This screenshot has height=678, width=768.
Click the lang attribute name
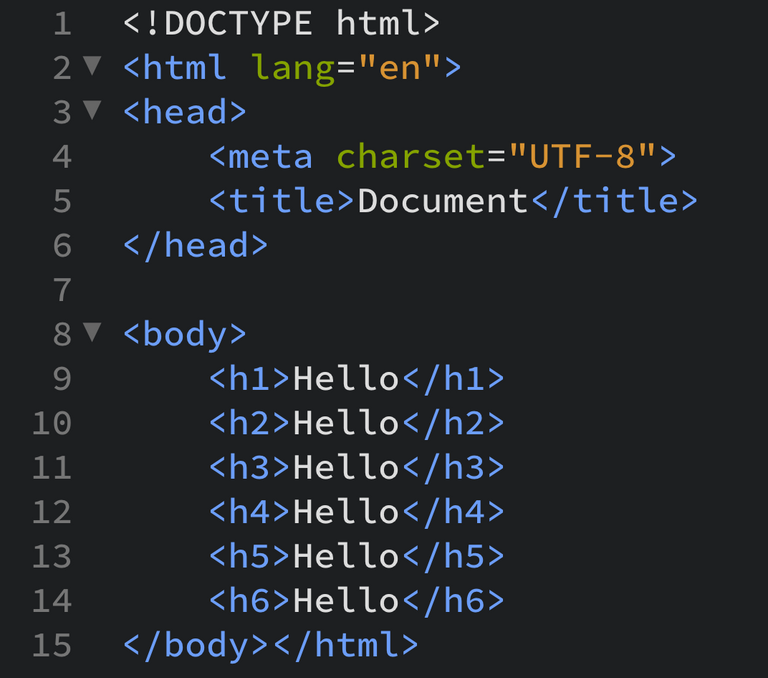pyautogui.click(x=294, y=68)
